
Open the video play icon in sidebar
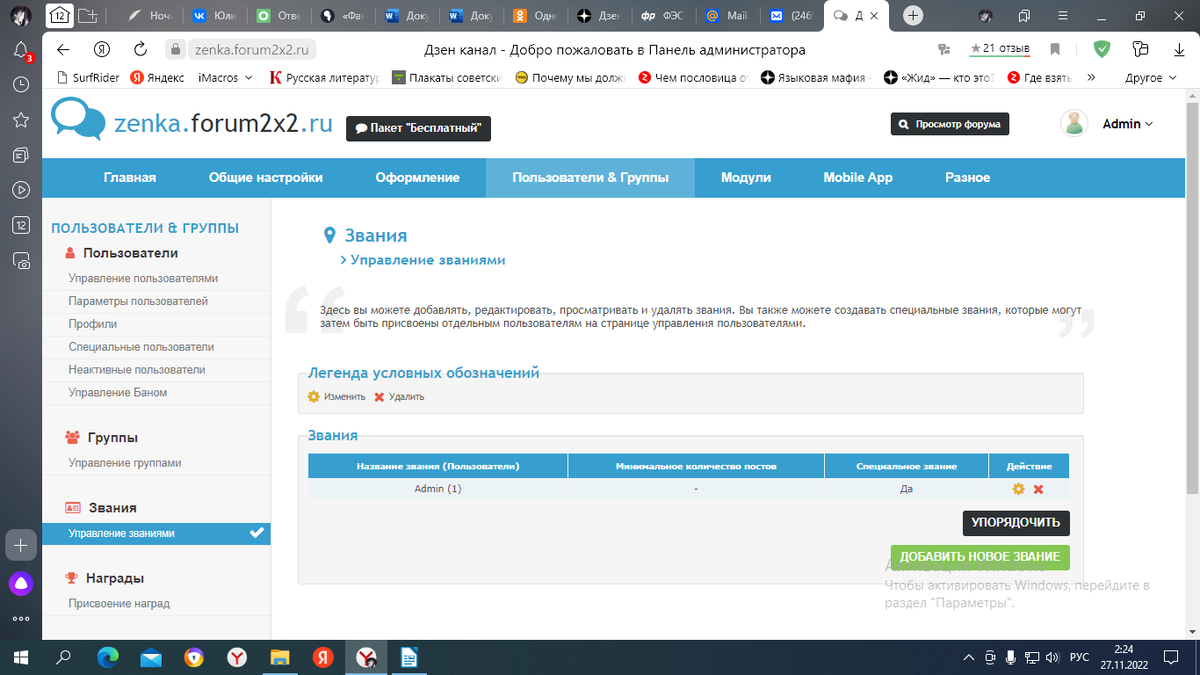21,189
